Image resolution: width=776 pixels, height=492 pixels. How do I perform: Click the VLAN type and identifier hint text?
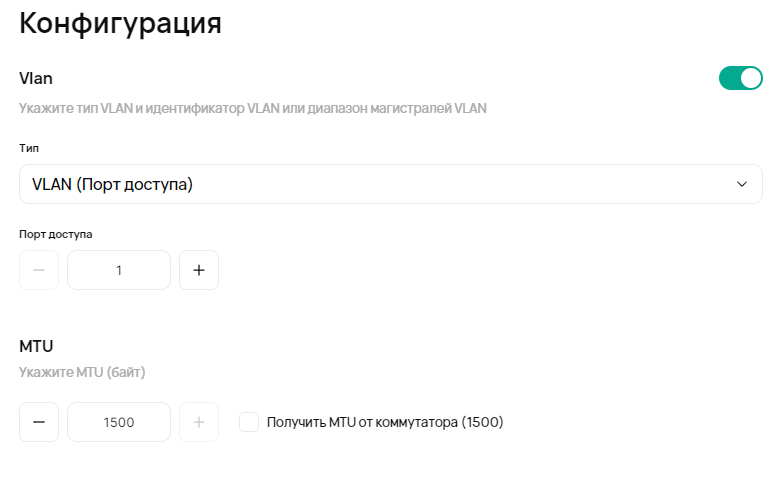pos(253,108)
